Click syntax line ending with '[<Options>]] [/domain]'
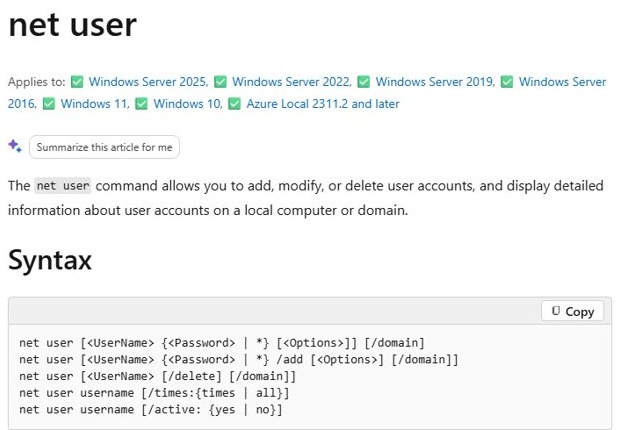The width and height of the screenshot is (620, 430). pyautogui.click(x=221, y=343)
